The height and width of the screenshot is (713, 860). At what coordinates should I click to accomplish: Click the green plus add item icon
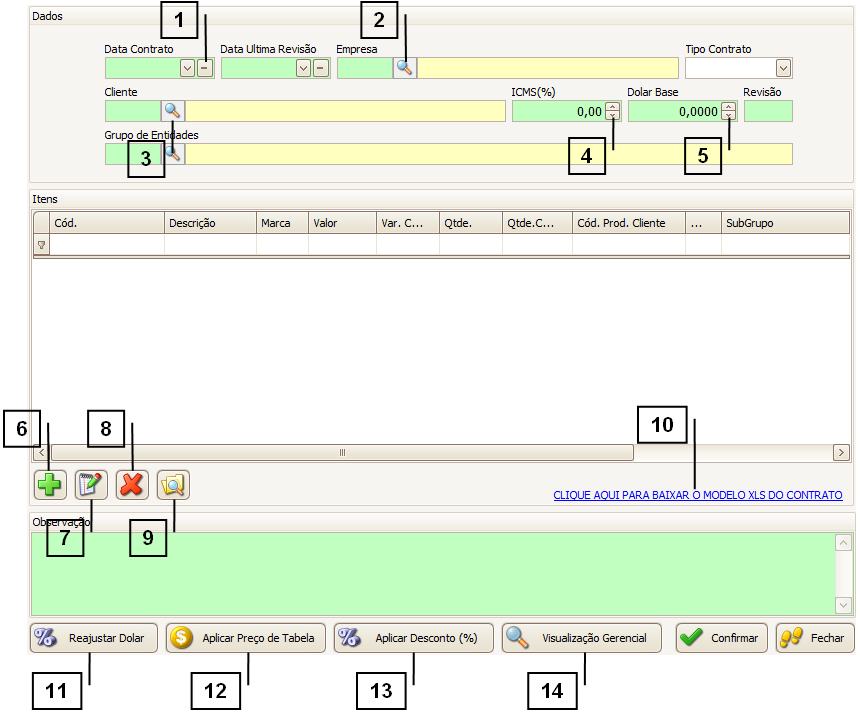pyautogui.click(x=49, y=485)
